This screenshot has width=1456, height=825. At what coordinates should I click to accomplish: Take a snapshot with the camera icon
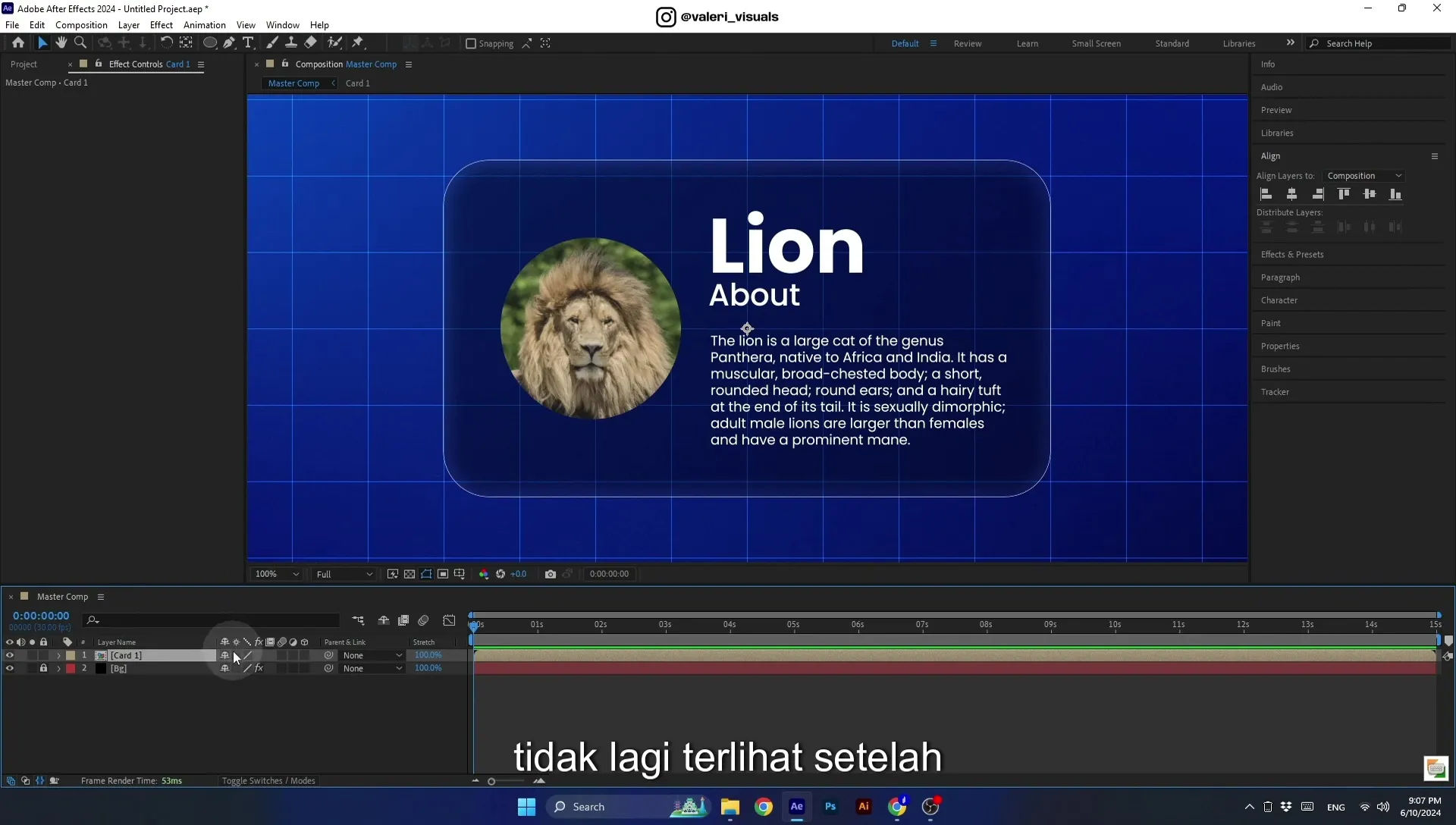point(551,574)
